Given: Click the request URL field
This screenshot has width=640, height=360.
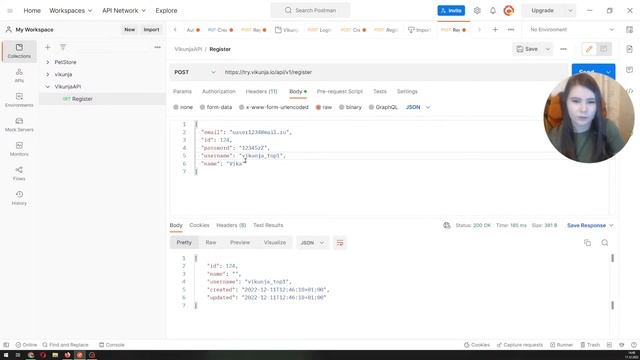Looking at the screenshot, I should (394, 72).
